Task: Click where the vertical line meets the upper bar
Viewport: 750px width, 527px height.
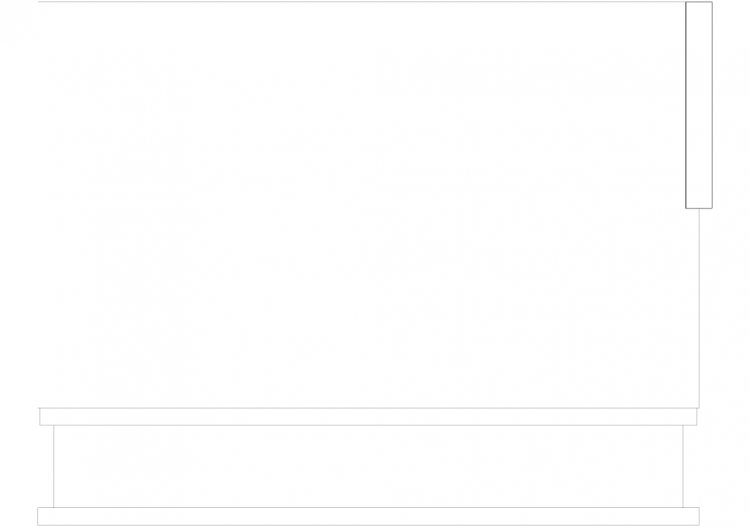Action: click(x=699, y=408)
